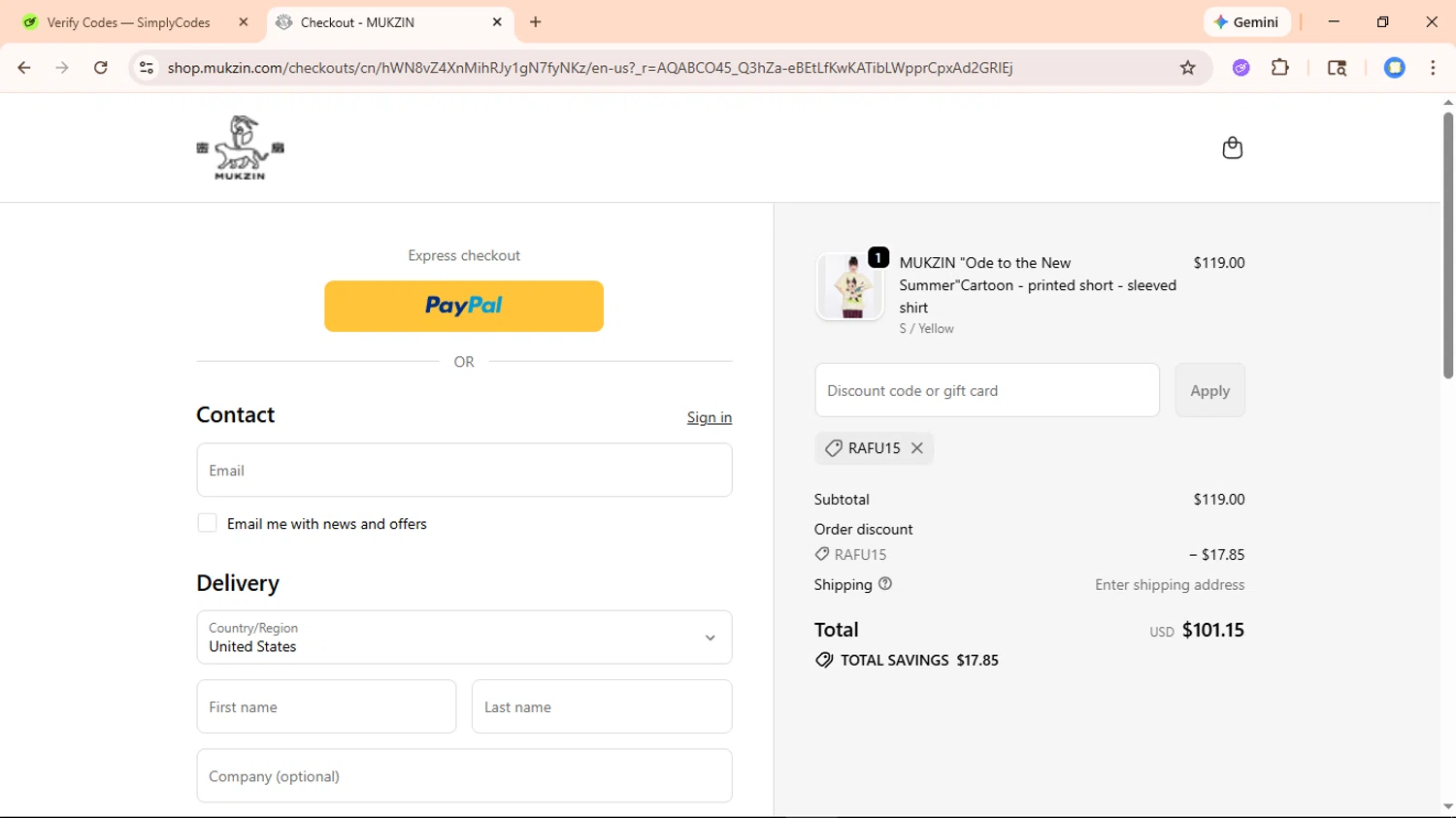Open Chrome profile avatar
Image resolution: width=1456 pixels, height=818 pixels.
pos(1395,68)
